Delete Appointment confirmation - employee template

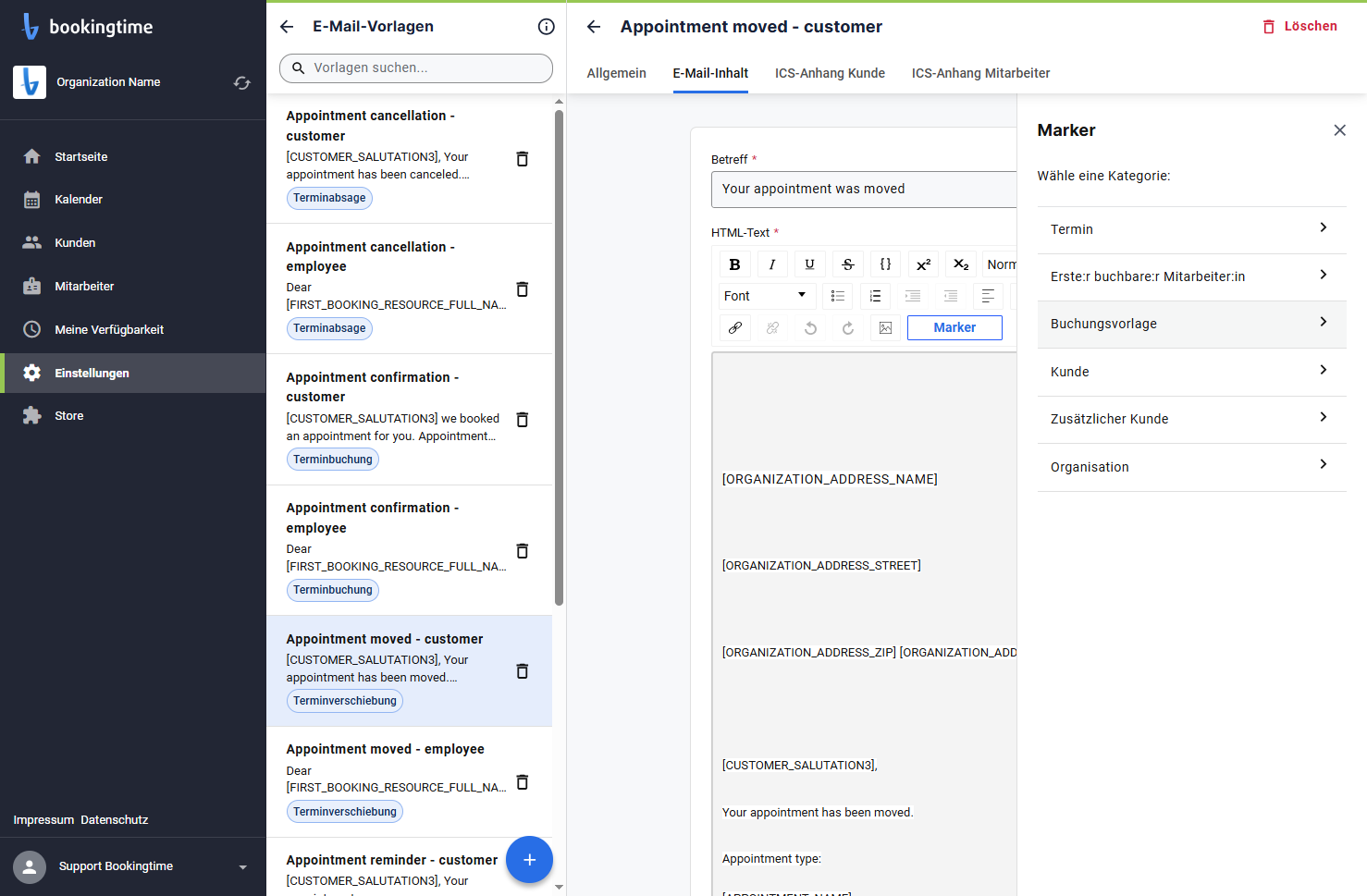[x=523, y=551]
